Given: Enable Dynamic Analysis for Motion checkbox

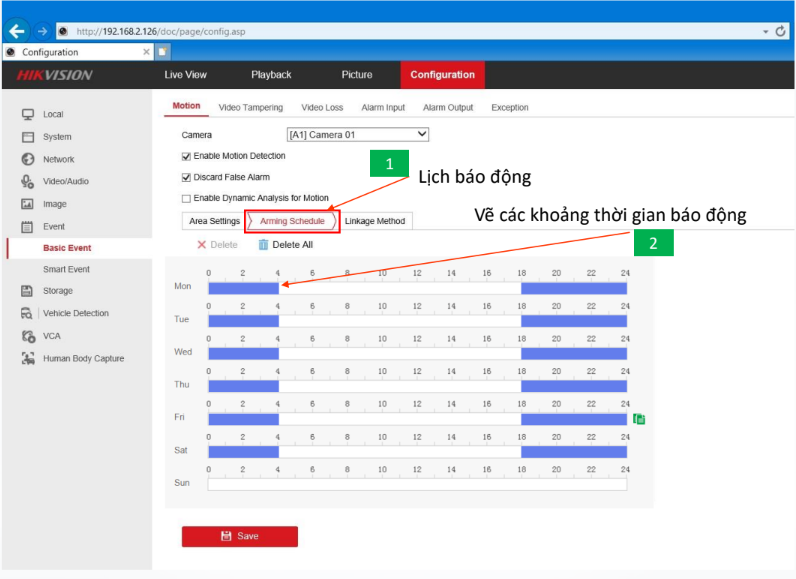Looking at the screenshot, I should [x=186, y=198].
